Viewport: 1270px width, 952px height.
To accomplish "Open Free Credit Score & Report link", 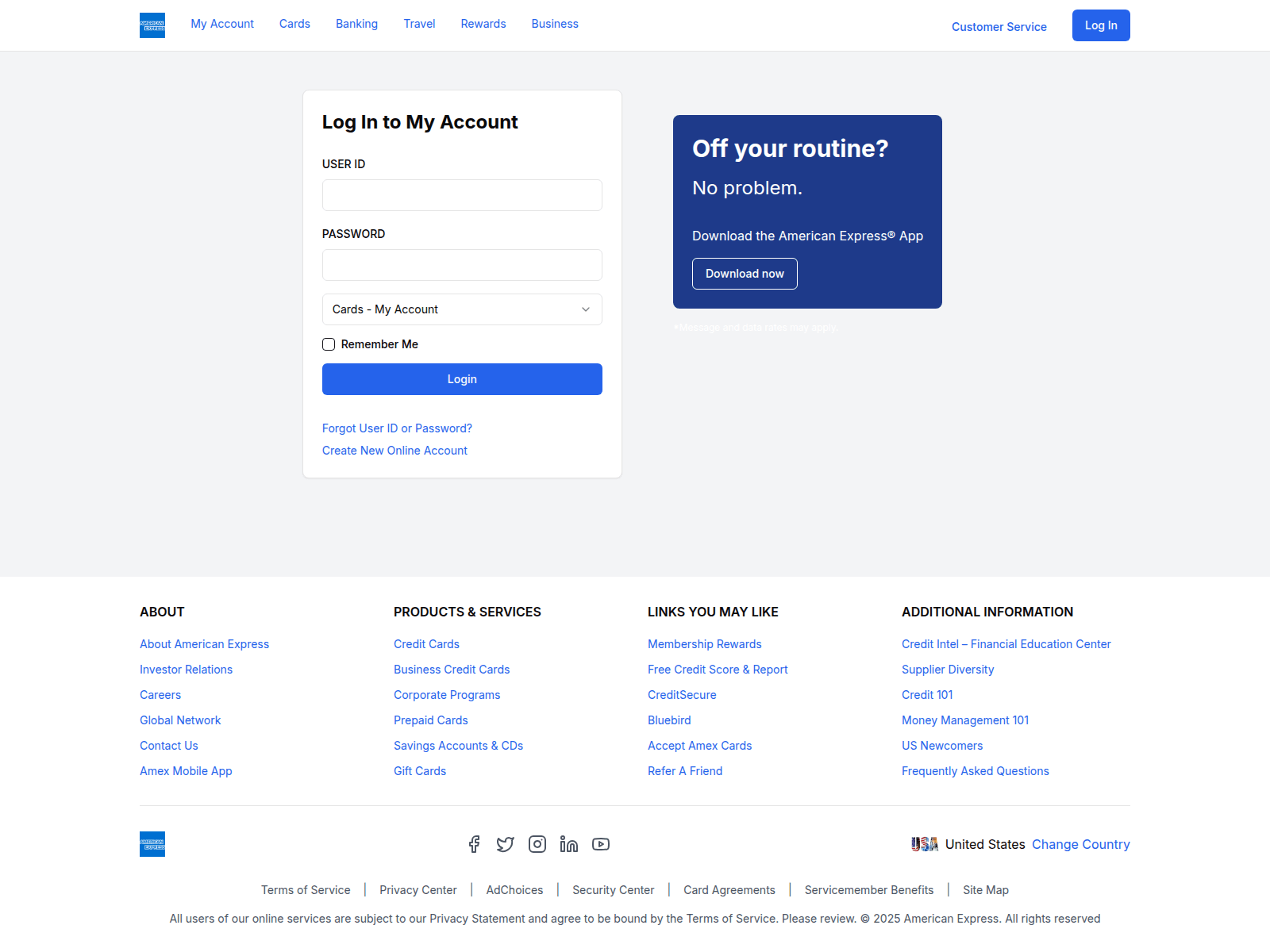I will [718, 670].
